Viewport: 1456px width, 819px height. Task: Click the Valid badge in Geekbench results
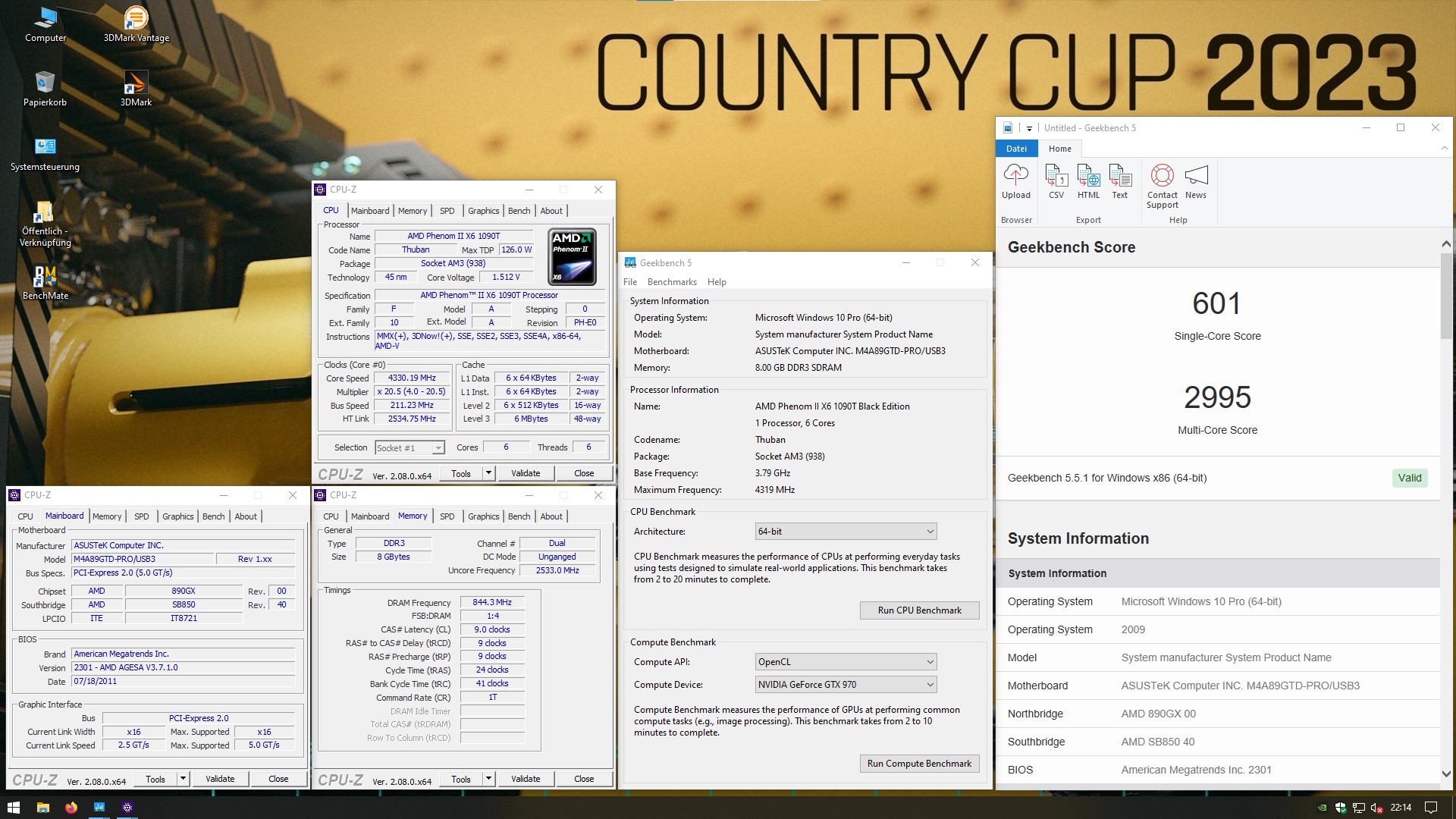[x=1410, y=478]
